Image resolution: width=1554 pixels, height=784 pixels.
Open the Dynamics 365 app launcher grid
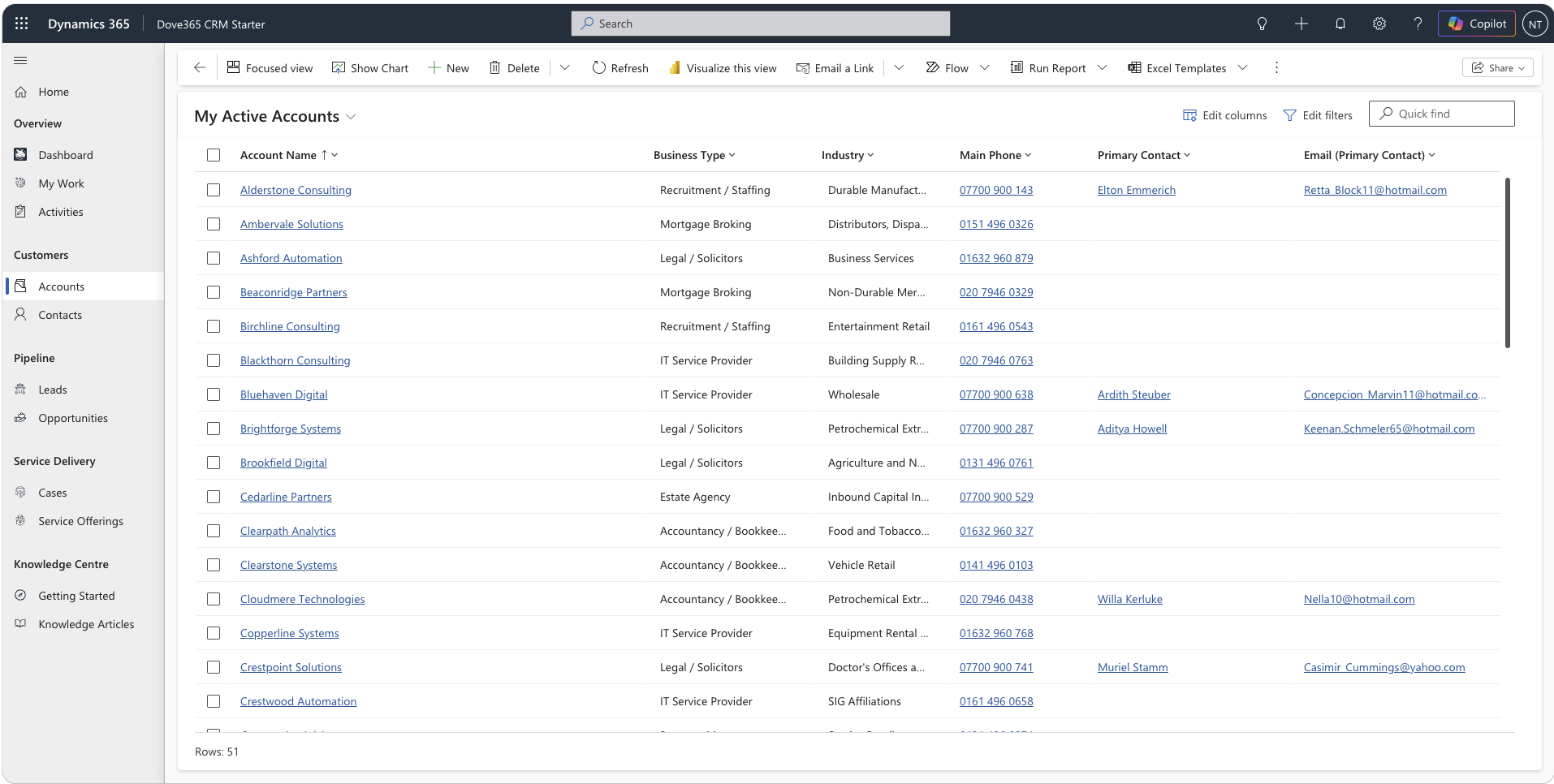pyautogui.click(x=22, y=24)
